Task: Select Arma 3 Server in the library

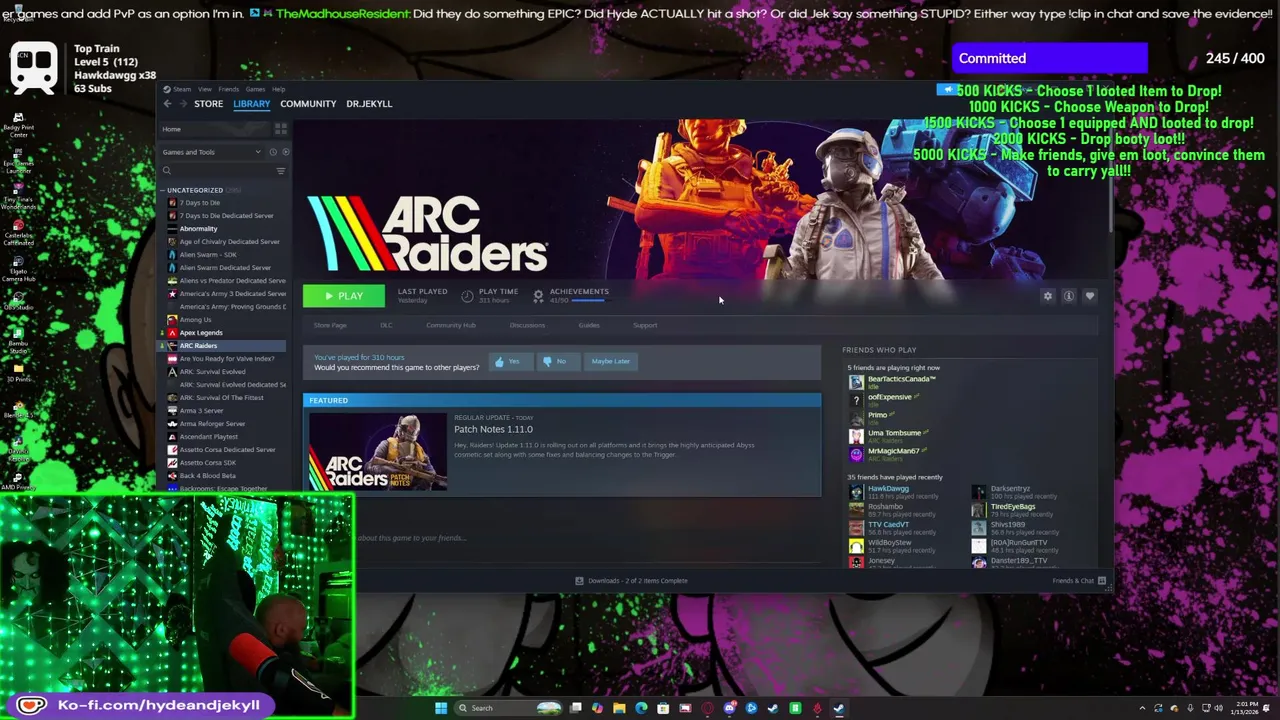Action: click(201, 411)
